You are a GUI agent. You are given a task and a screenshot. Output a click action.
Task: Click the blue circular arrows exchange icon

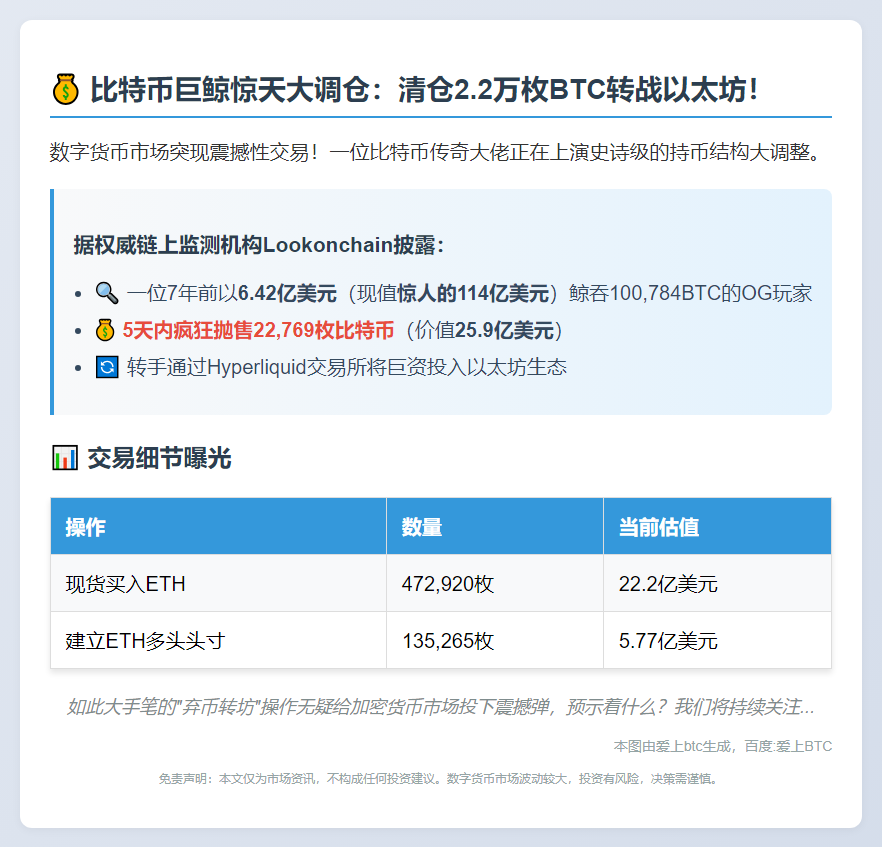coord(105,367)
